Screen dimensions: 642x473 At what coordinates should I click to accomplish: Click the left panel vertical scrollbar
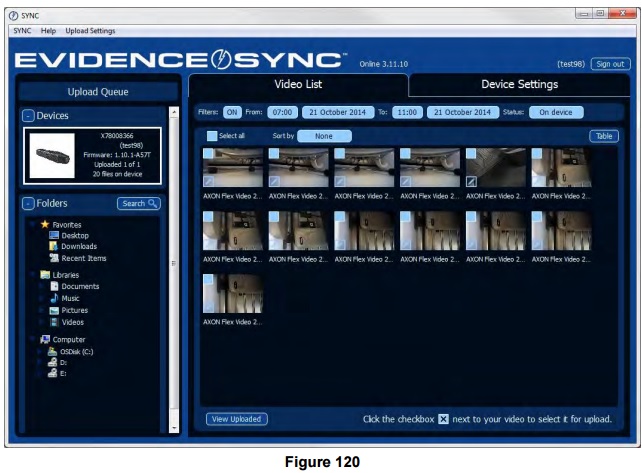click(x=175, y=264)
